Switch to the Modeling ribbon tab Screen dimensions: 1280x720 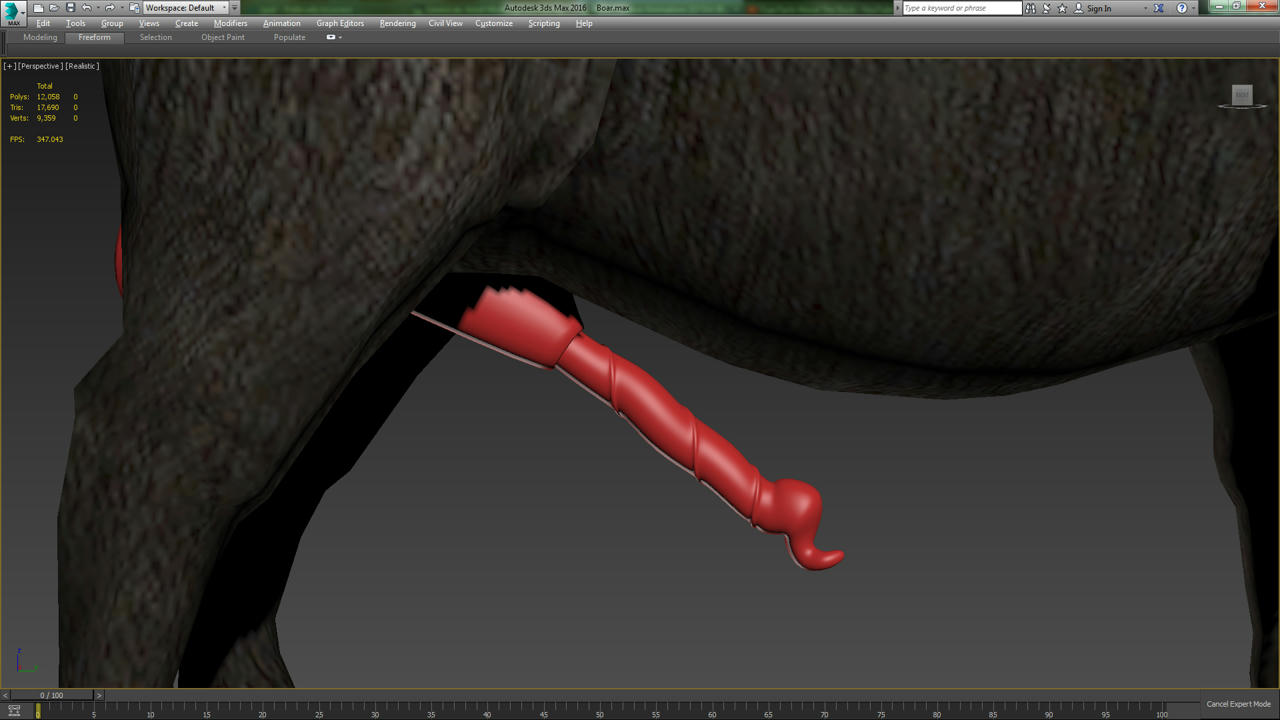(40, 37)
